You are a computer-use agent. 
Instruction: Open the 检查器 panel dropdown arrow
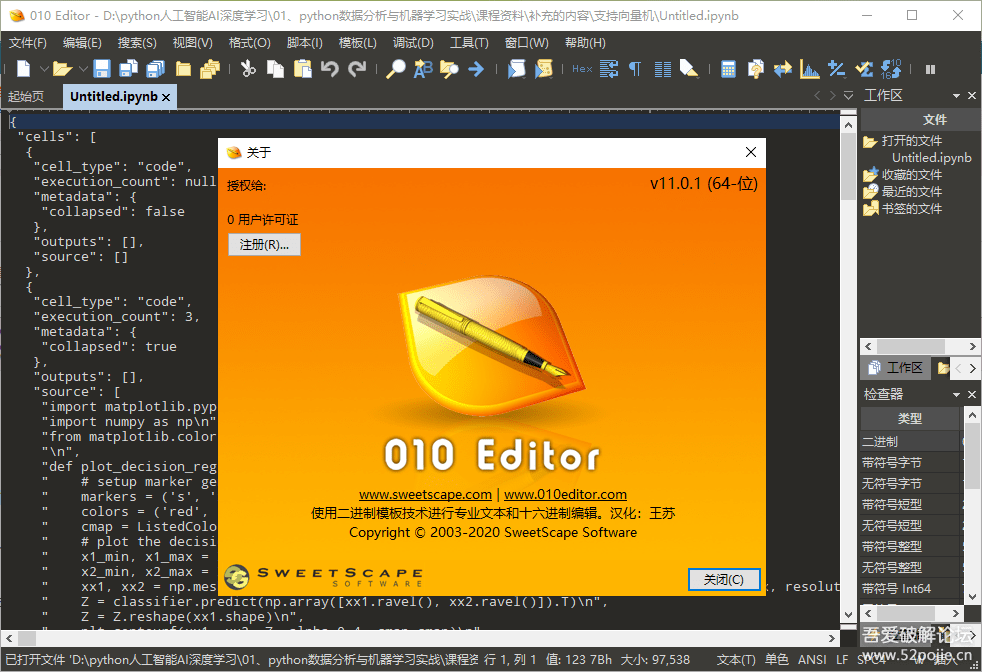956,395
